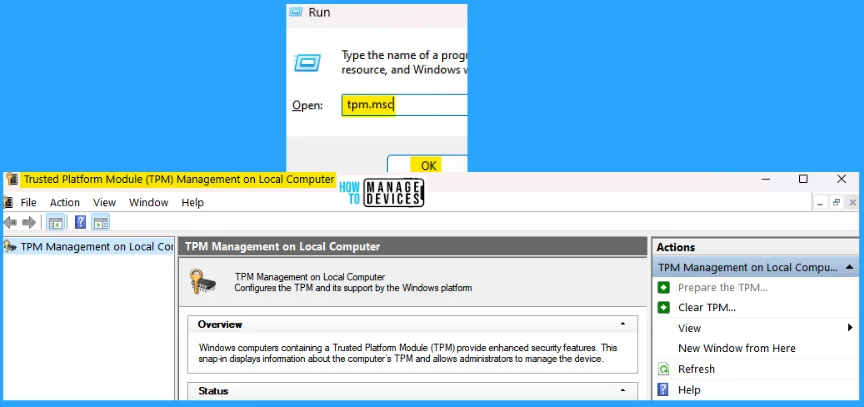The height and width of the screenshot is (407, 864).
Task: Click Refresh action label
Action: (696, 369)
